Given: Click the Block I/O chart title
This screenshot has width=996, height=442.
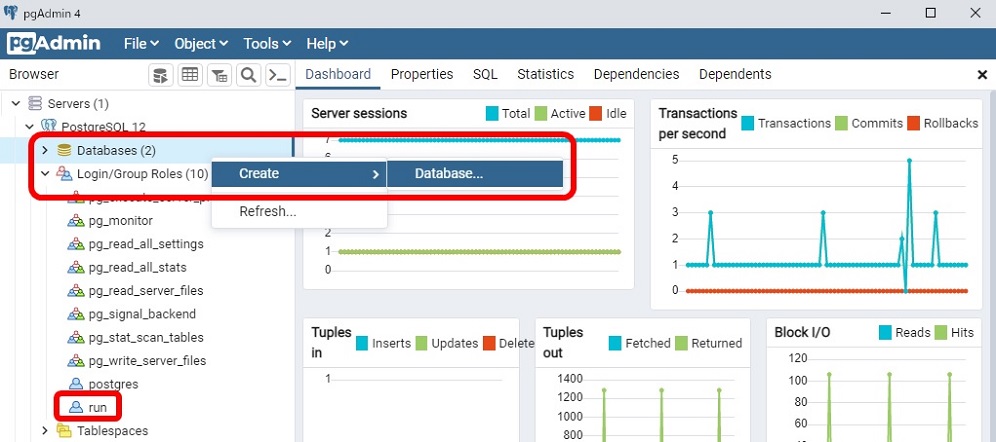Looking at the screenshot, I should click(802, 332).
